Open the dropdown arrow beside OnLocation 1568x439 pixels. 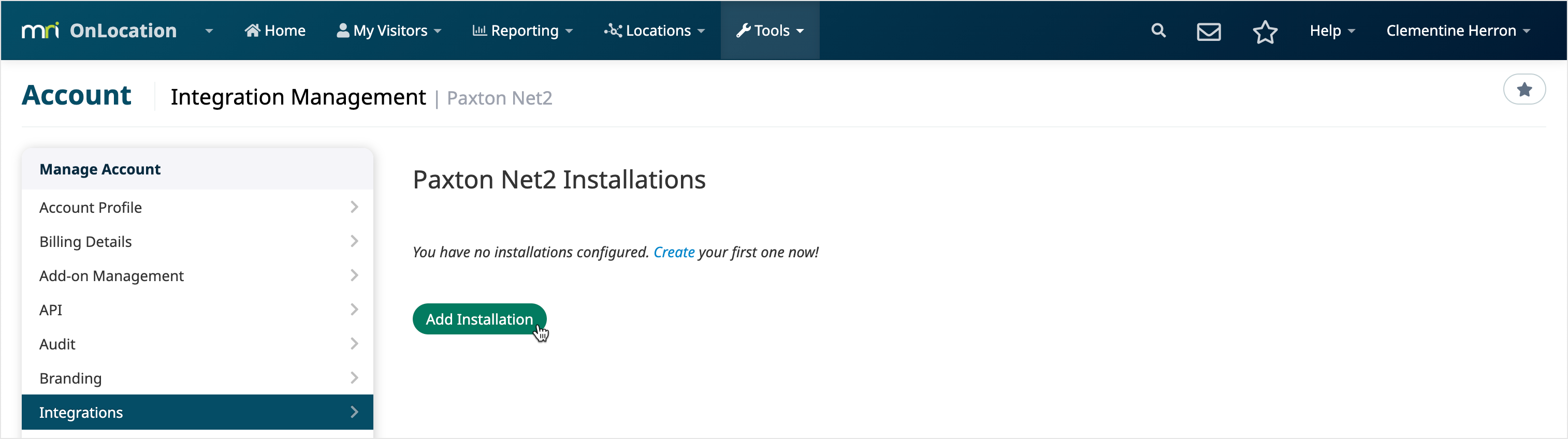pos(209,31)
